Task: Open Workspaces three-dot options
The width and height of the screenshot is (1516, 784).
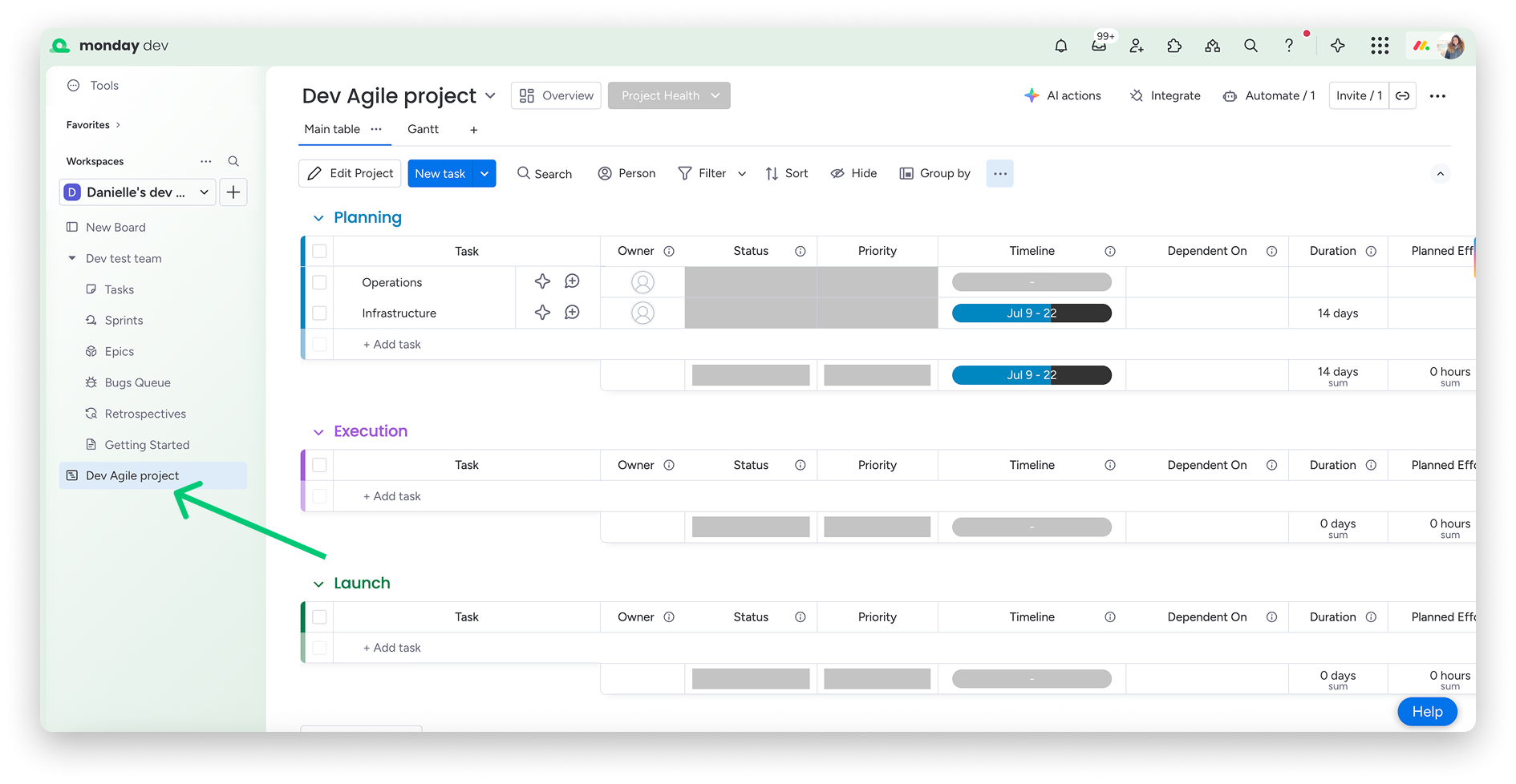Action: (x=206, y=161)
